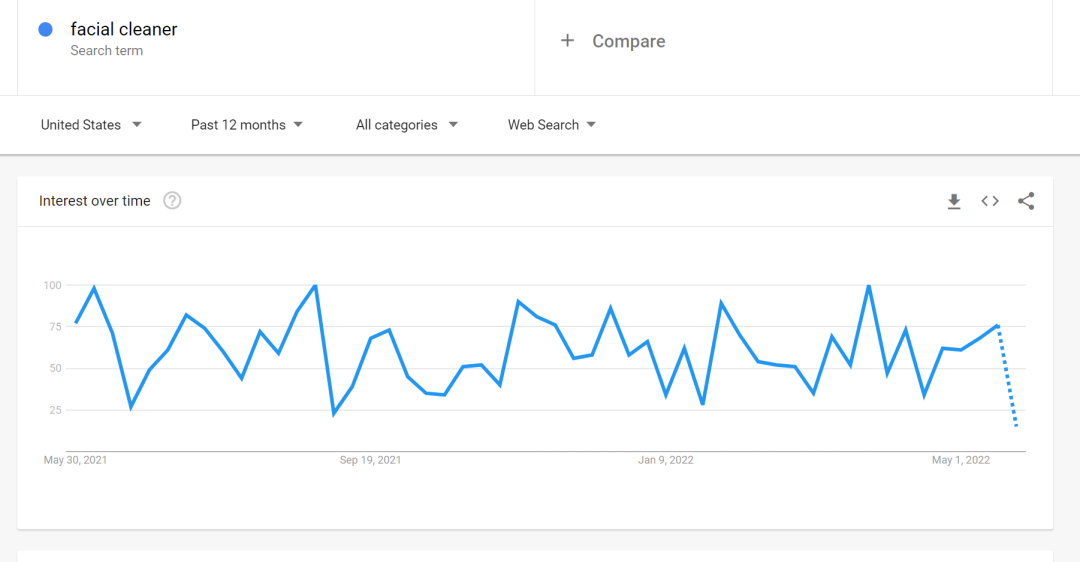Click the dotted forecast segment of line
The image size is (1080, 562).
click(1007, 376)
